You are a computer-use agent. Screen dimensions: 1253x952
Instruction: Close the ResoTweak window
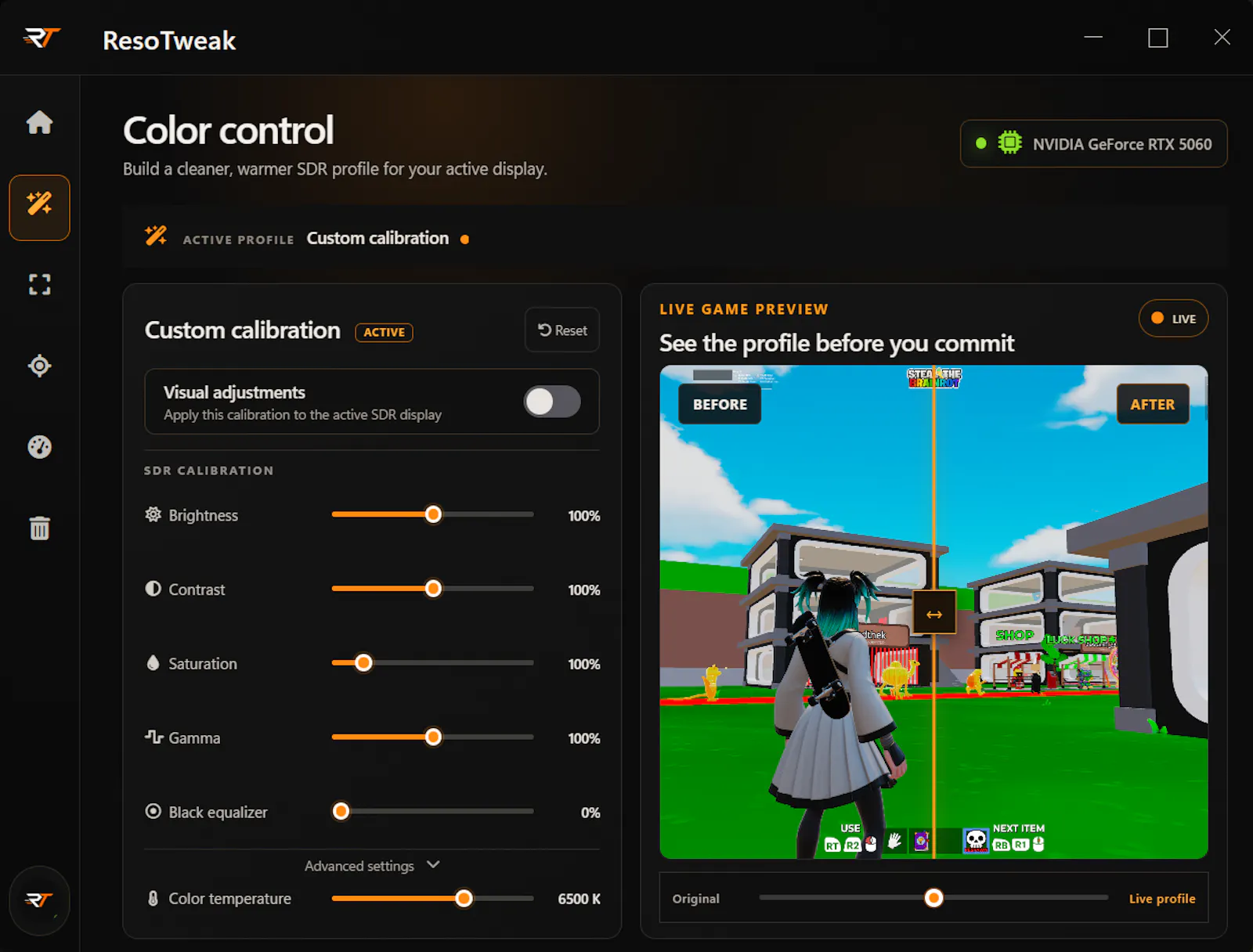coord(1222,37)
